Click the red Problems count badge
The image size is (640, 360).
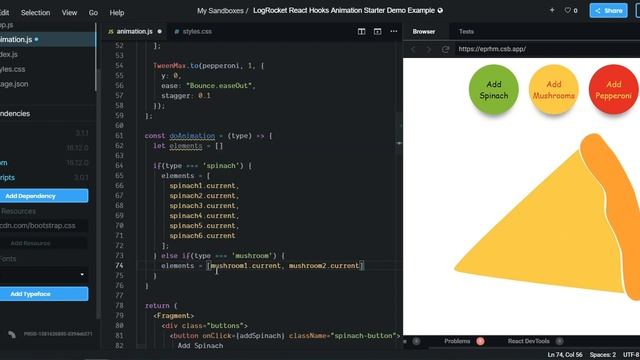(480, 341)
